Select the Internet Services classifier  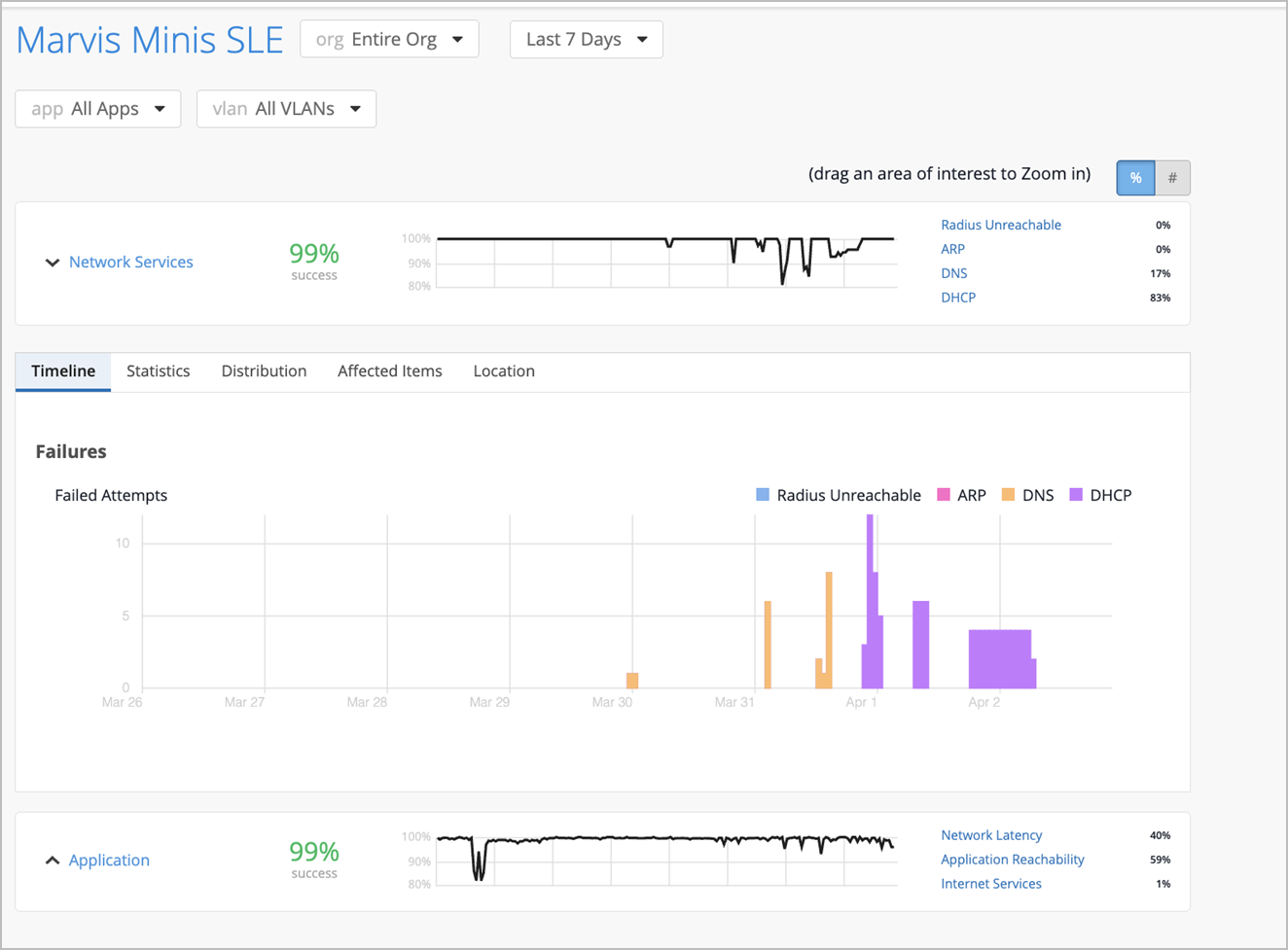991,884
